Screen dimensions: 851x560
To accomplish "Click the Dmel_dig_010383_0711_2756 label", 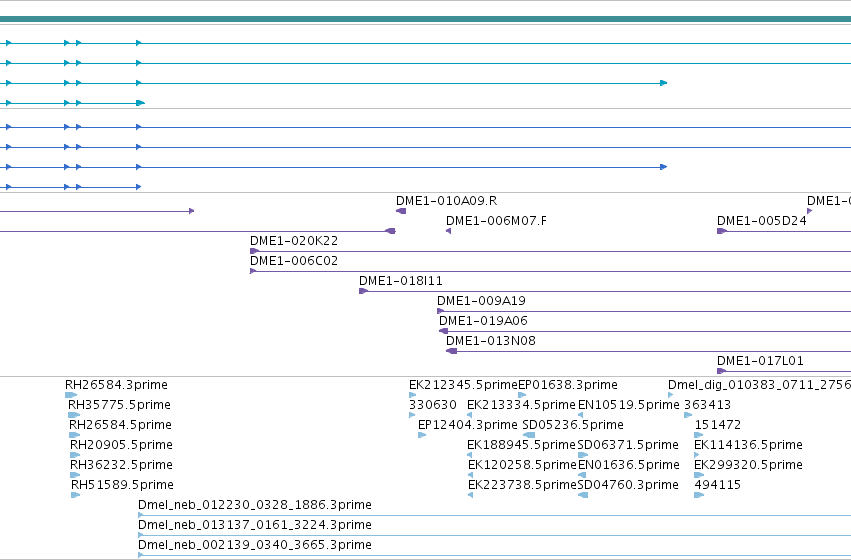I will 759,385.
